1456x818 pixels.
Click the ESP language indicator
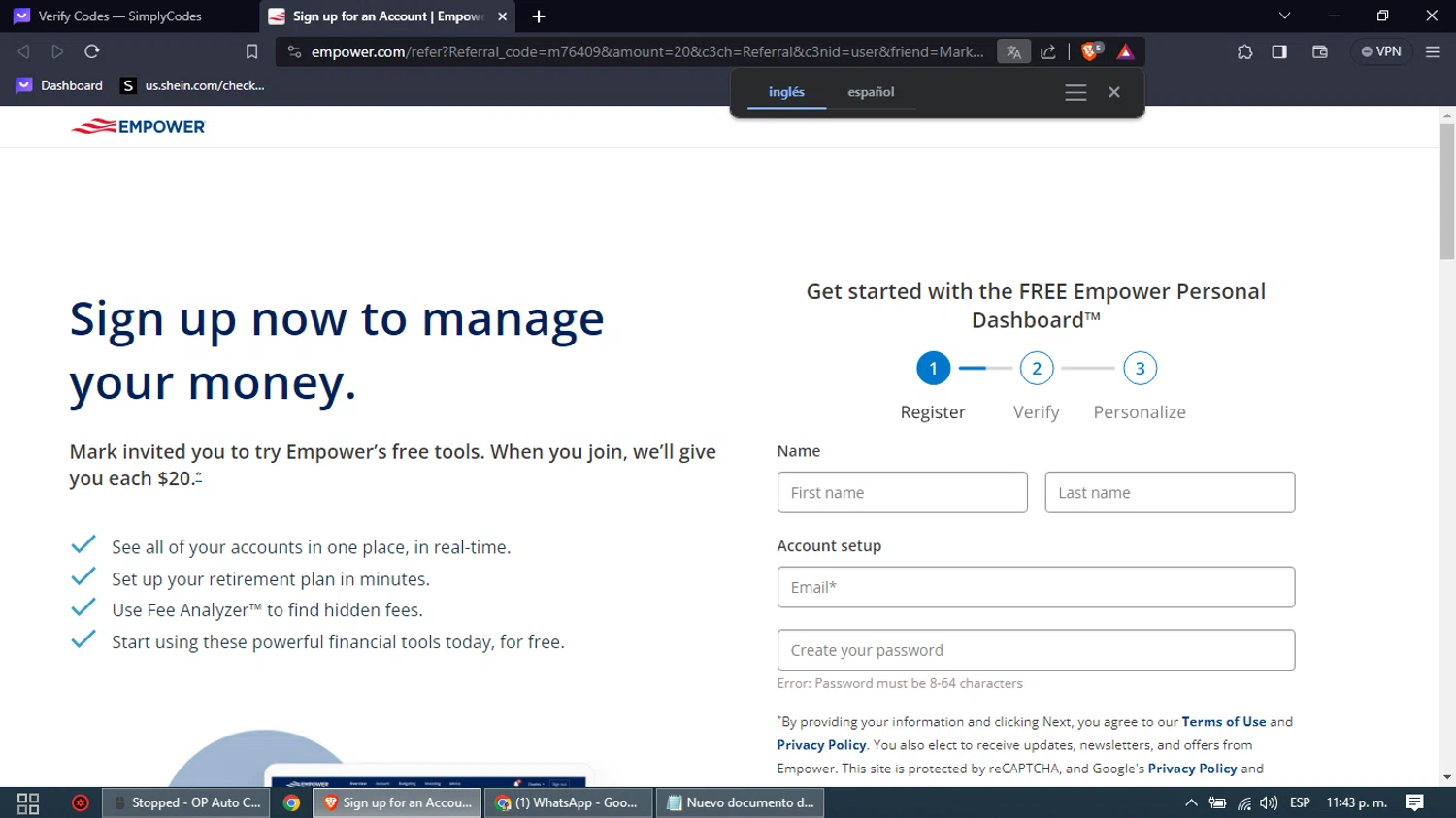[x=1300, y=803]
